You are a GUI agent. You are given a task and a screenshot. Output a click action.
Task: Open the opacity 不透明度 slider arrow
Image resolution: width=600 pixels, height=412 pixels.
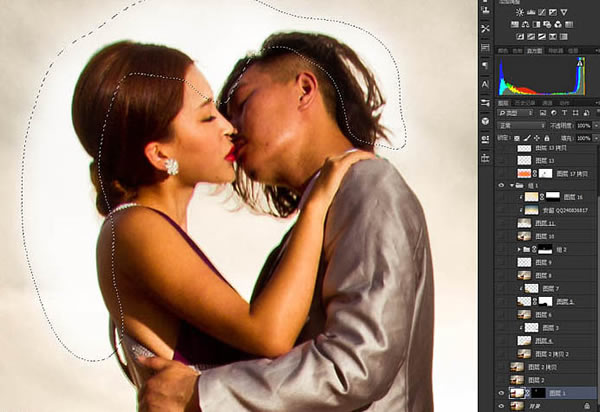point(596,125)
